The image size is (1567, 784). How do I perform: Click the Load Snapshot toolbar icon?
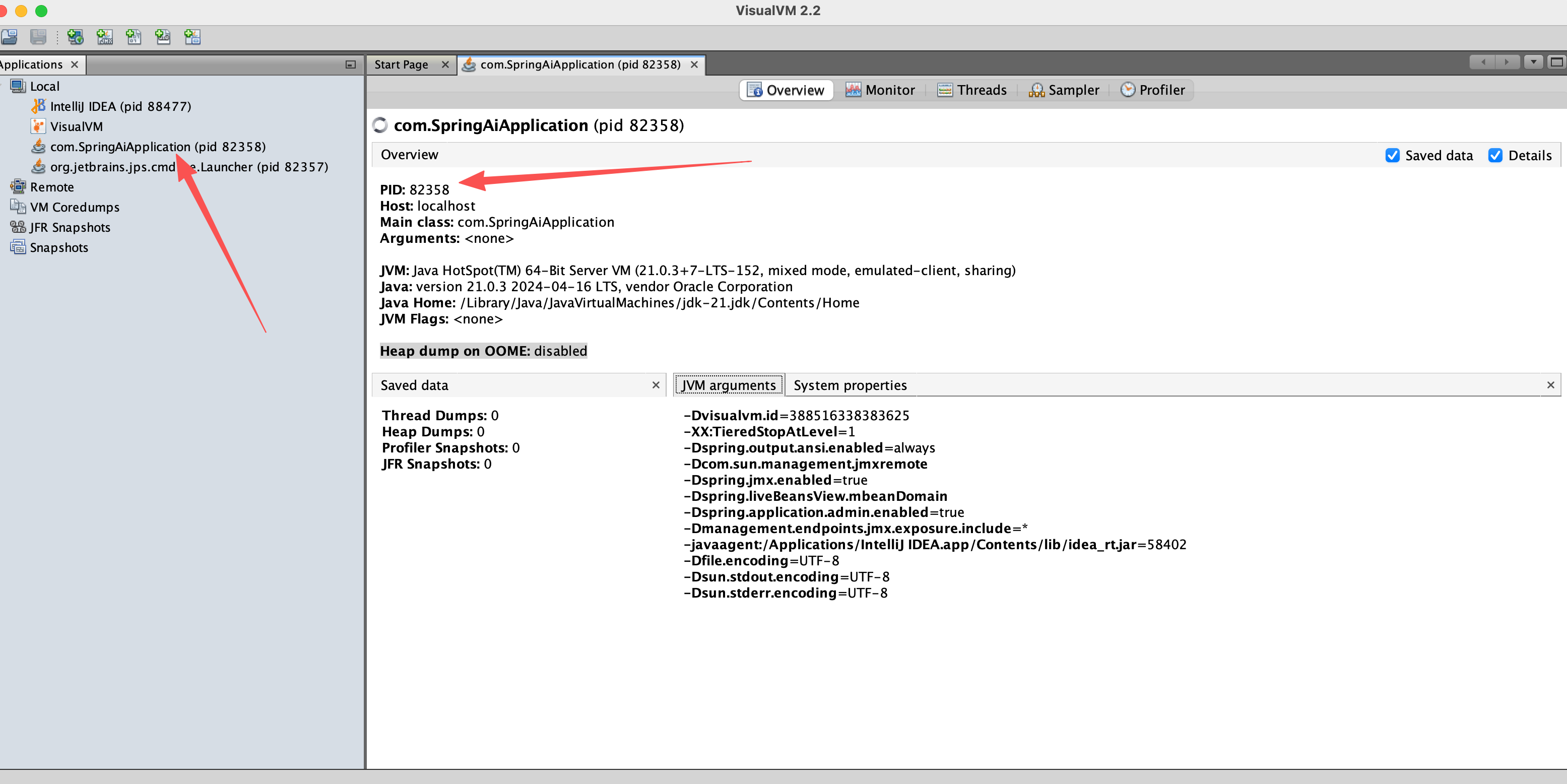tap(9, 37)
